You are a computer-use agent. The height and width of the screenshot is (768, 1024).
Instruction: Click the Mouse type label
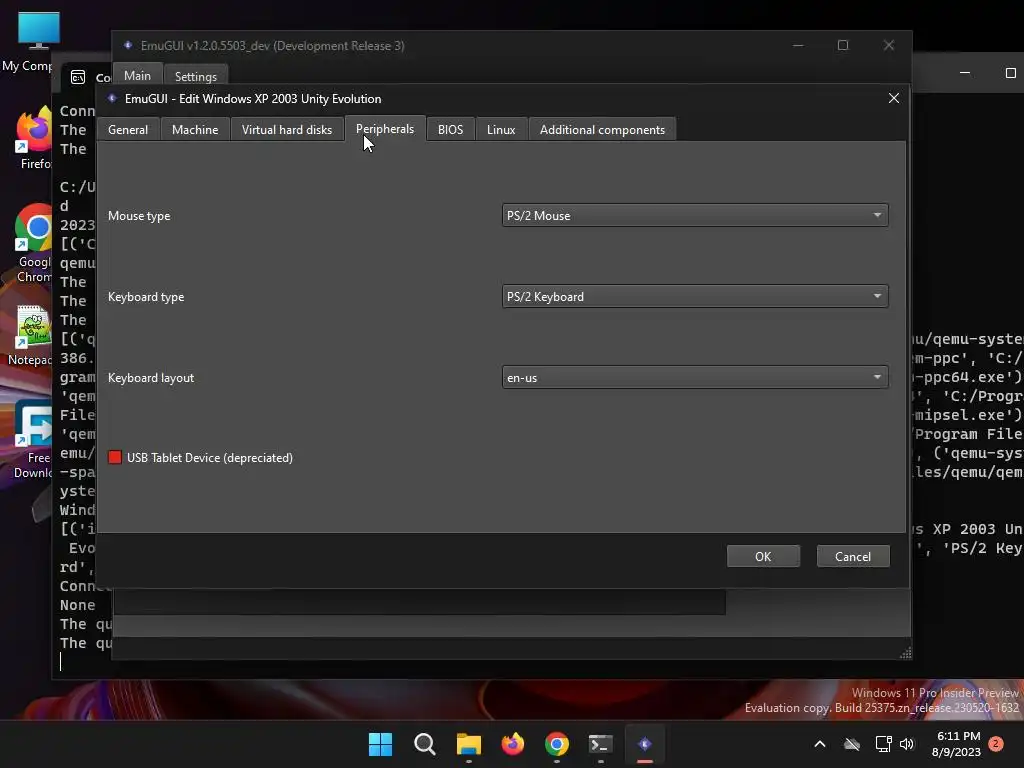pos(139,216)
